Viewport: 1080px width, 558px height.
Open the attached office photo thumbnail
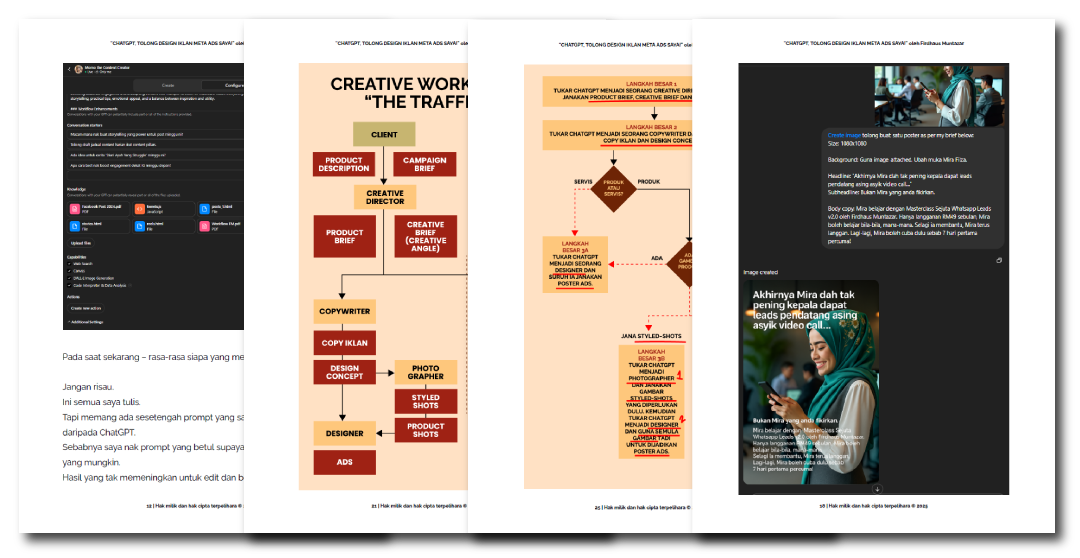click(x=939, y=96)
